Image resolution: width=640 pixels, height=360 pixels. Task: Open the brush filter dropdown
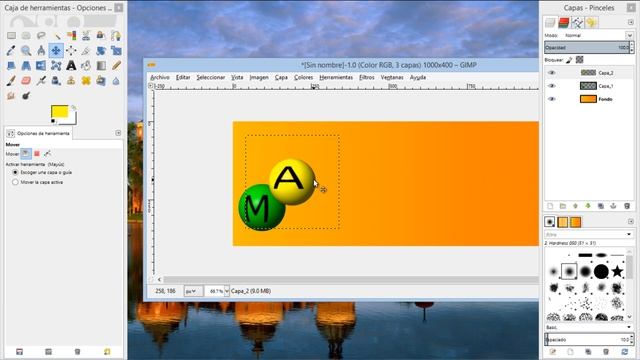629,234
